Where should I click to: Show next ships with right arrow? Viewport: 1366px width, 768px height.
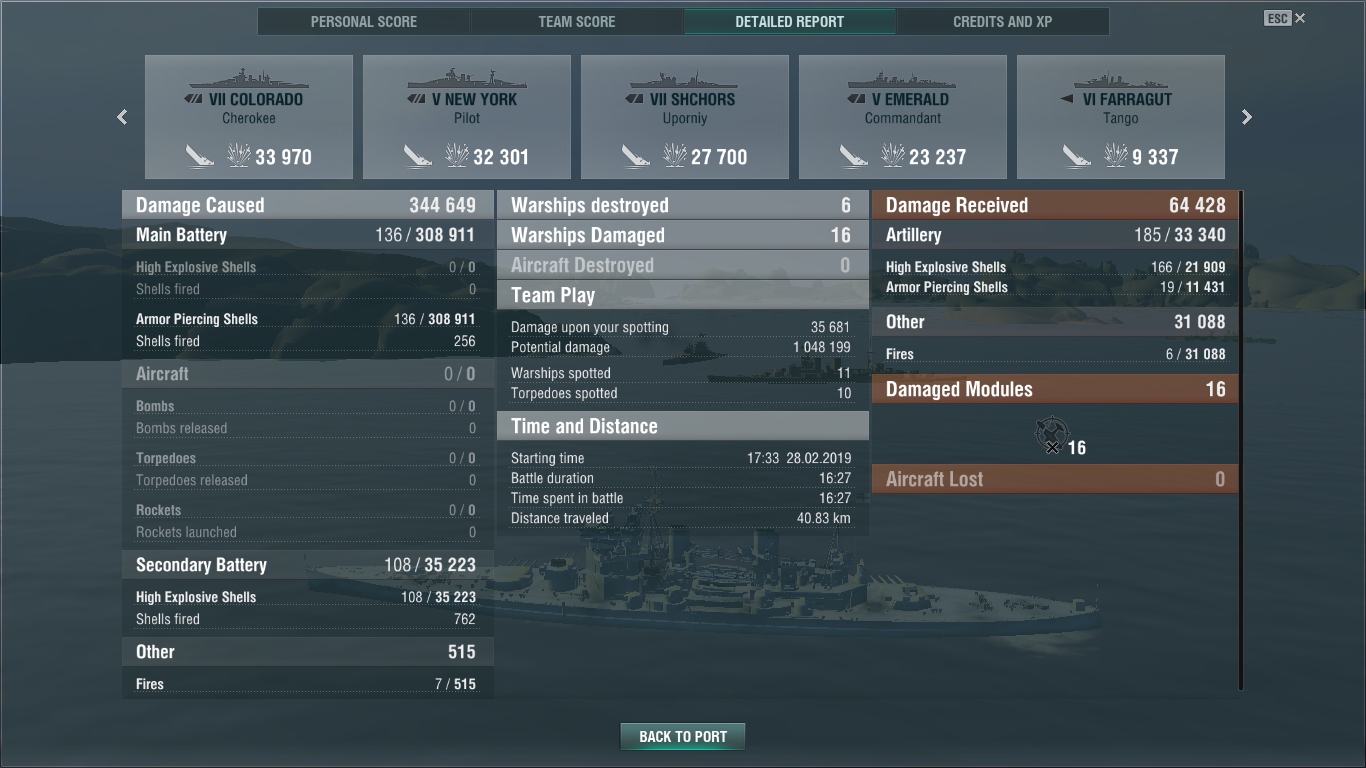point(1247,117)
